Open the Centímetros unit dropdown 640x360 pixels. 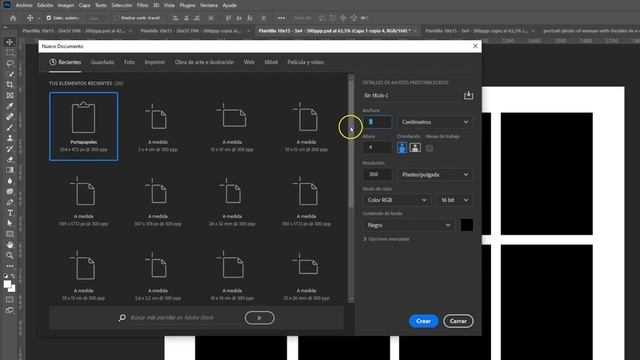435,122
